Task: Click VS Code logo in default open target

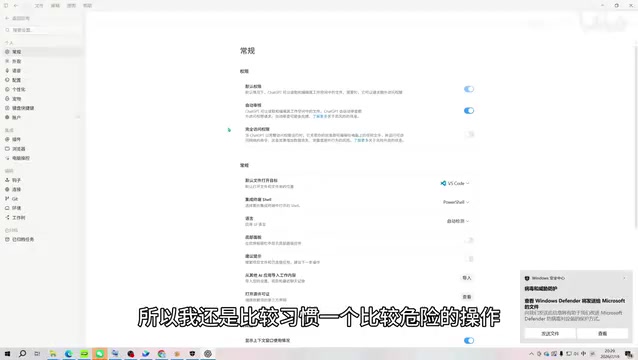Action: pyautogui.click(x=443, y=183)
